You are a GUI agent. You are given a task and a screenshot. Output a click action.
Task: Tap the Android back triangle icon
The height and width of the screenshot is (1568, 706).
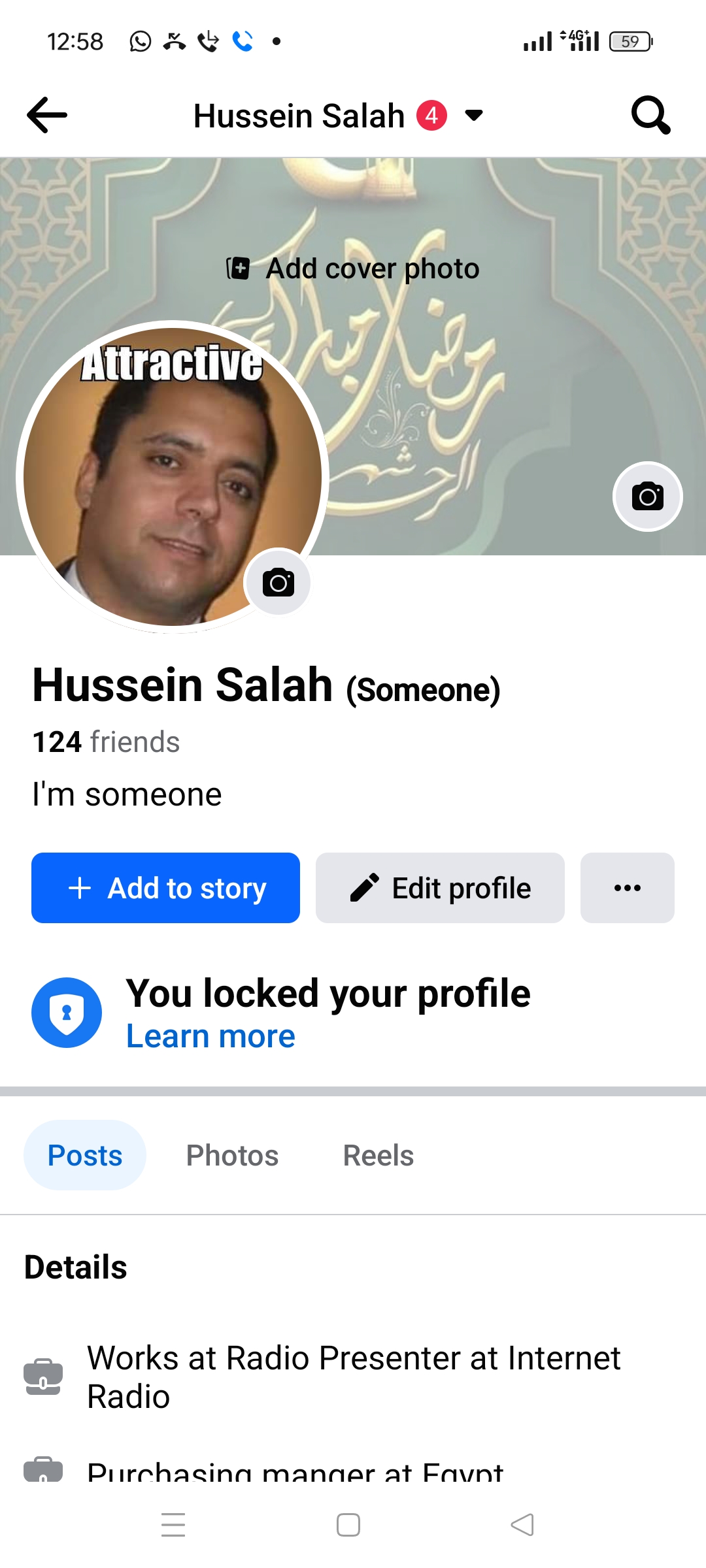coord(522,1525)
